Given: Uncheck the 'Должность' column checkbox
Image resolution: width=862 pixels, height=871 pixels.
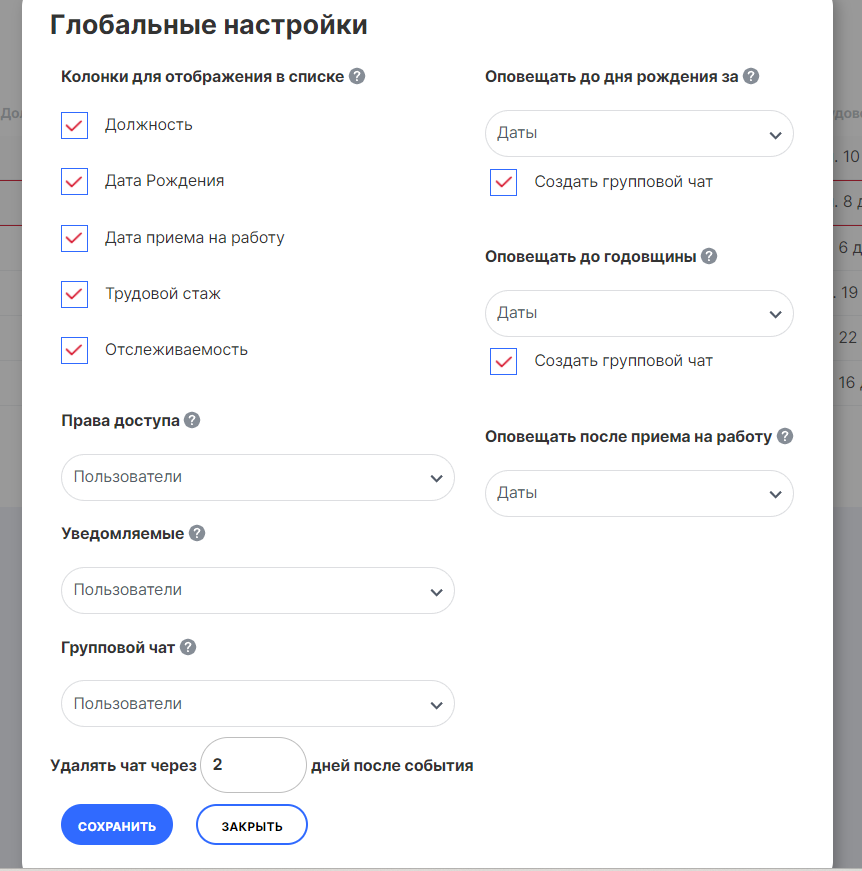Looking at the screenshot, I should point(75,125).
